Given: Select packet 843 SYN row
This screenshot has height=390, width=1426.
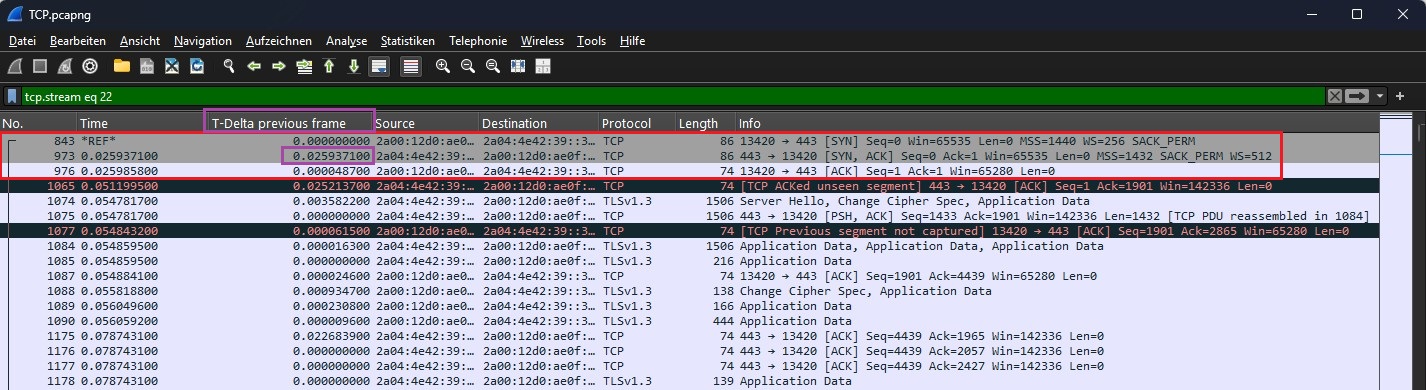Looking at the screenshot, I should pos(689,141).
